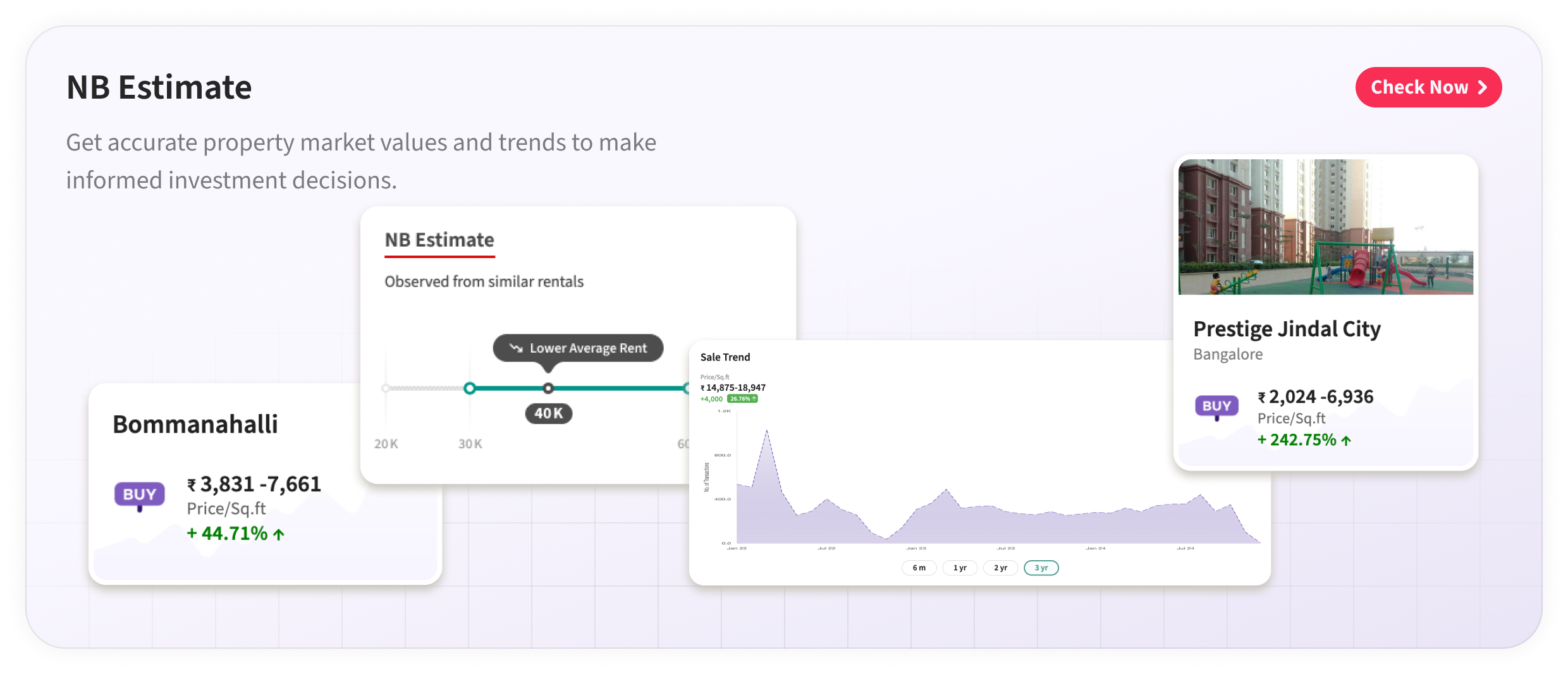
Task: Click the up arrow next to 44.71%
Action: pyautogui.click(x=279, y=534)
